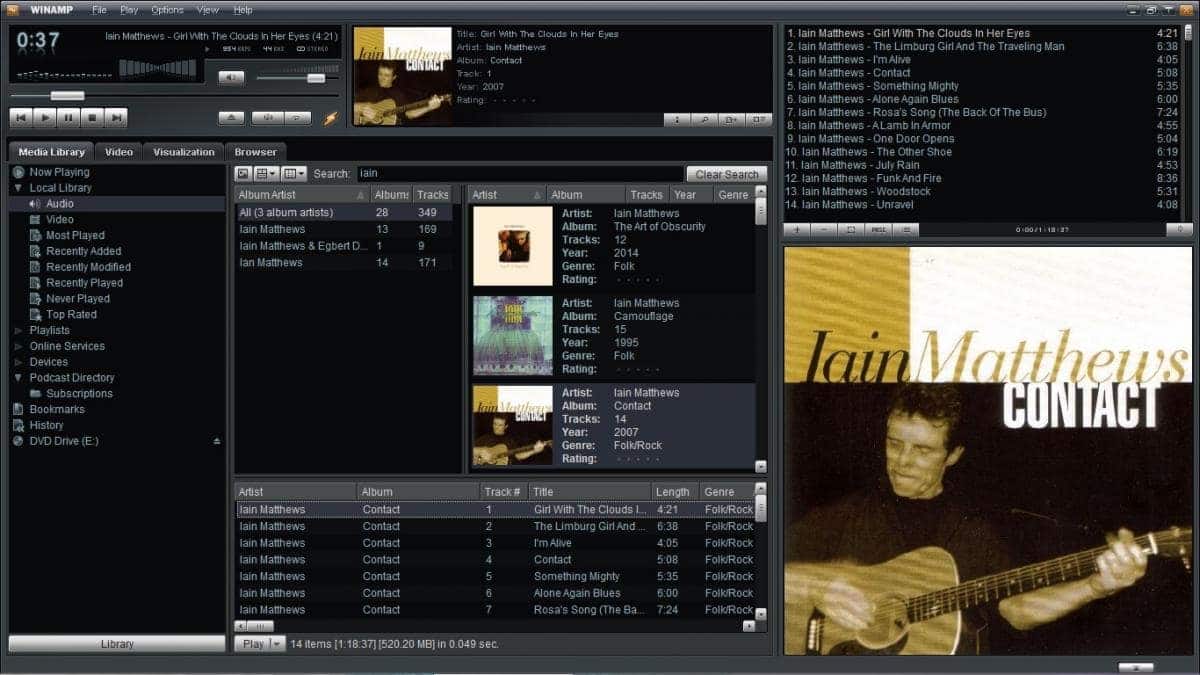Screen dimensions: 1200x675
Task: Eject the DVD Drive (E:)
Action: tap(217, 441)
